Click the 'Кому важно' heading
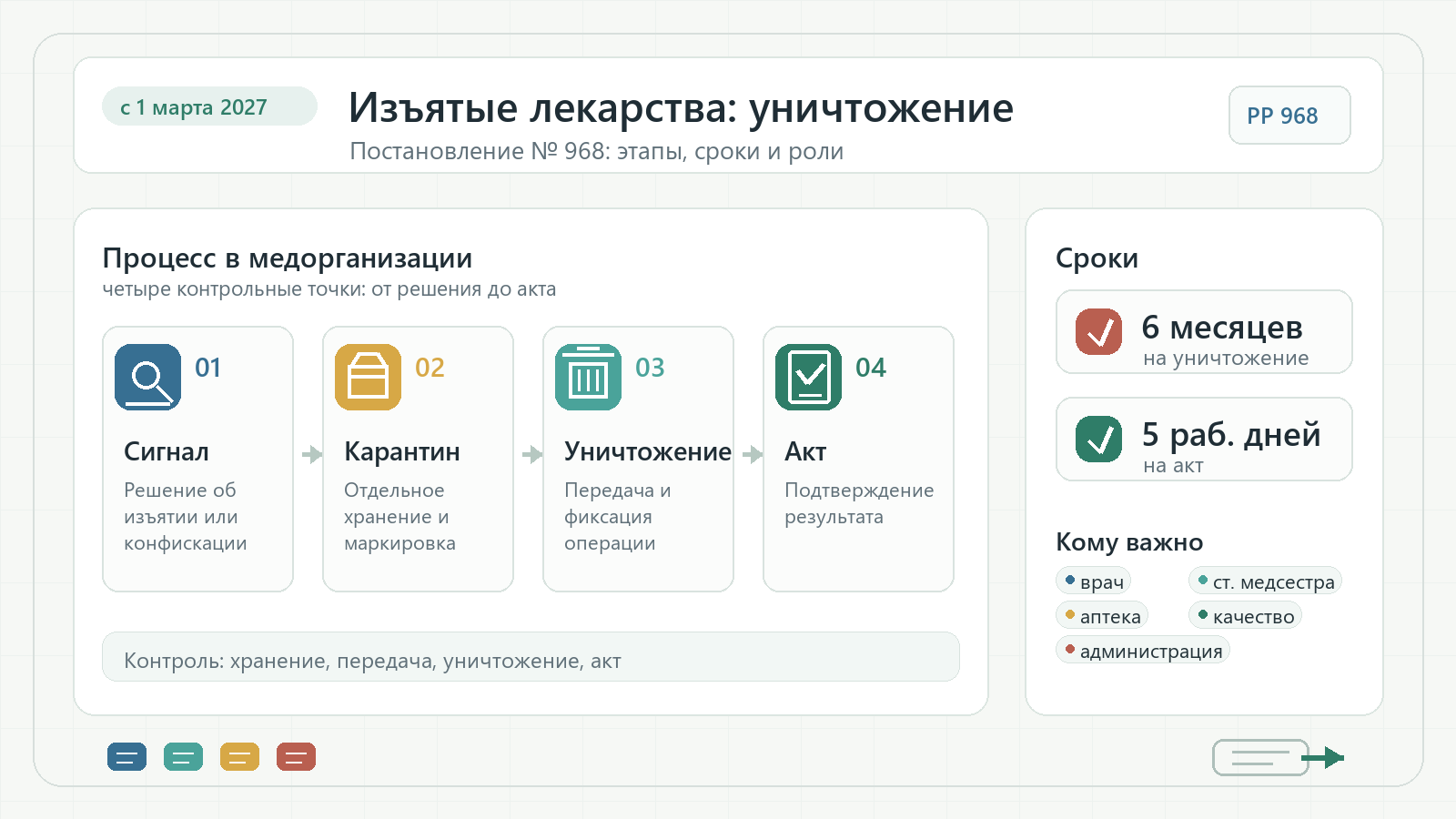Image resolution: width=1456 pixels, height=819 pixels. coord(1129,542)
